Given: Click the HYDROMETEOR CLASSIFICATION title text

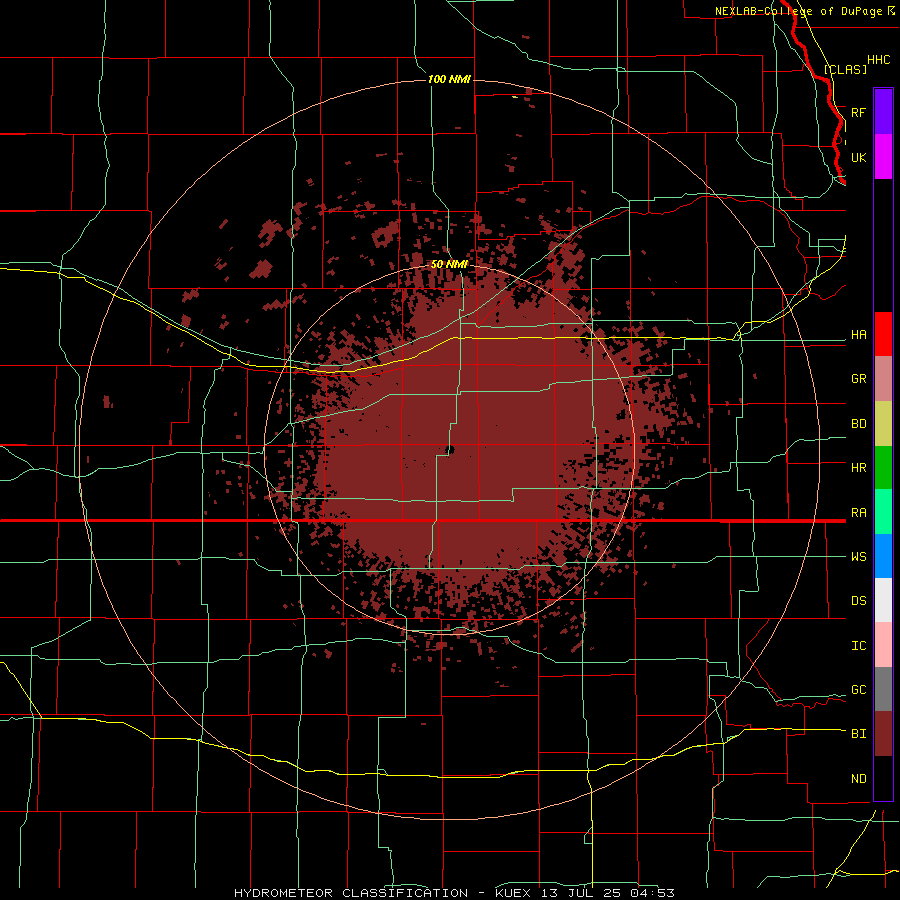Looking at the screenshot, I should pos(351,893).
